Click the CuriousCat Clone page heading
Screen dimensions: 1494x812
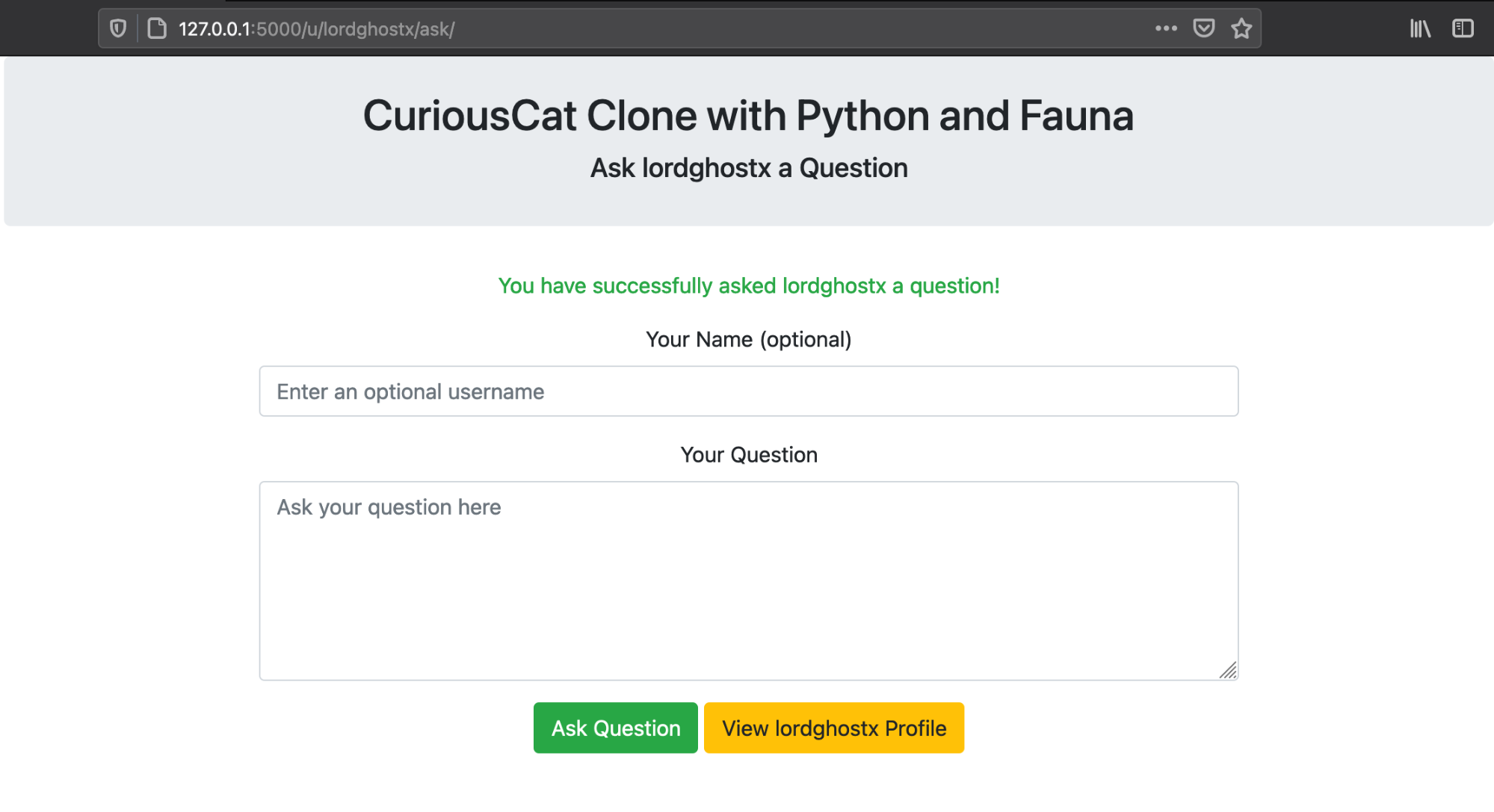pos(748,115)
